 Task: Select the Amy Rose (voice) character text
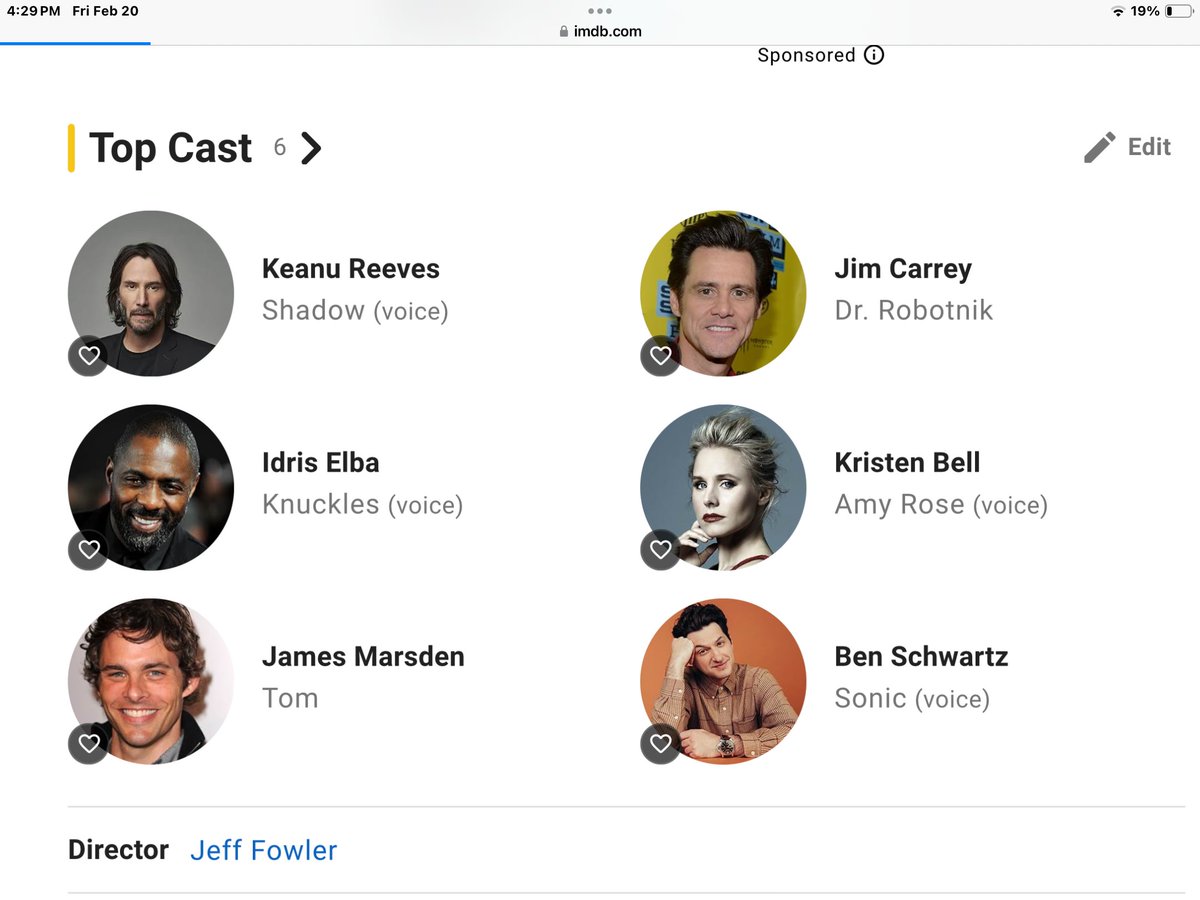(x=941, y=505)
